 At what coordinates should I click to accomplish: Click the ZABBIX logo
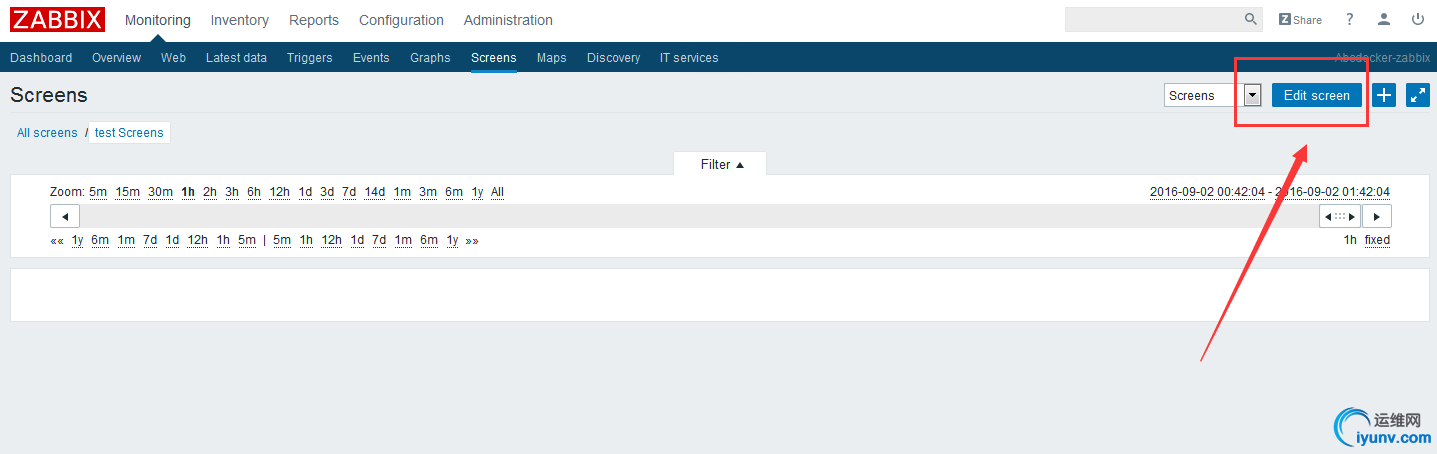point(58,19)
